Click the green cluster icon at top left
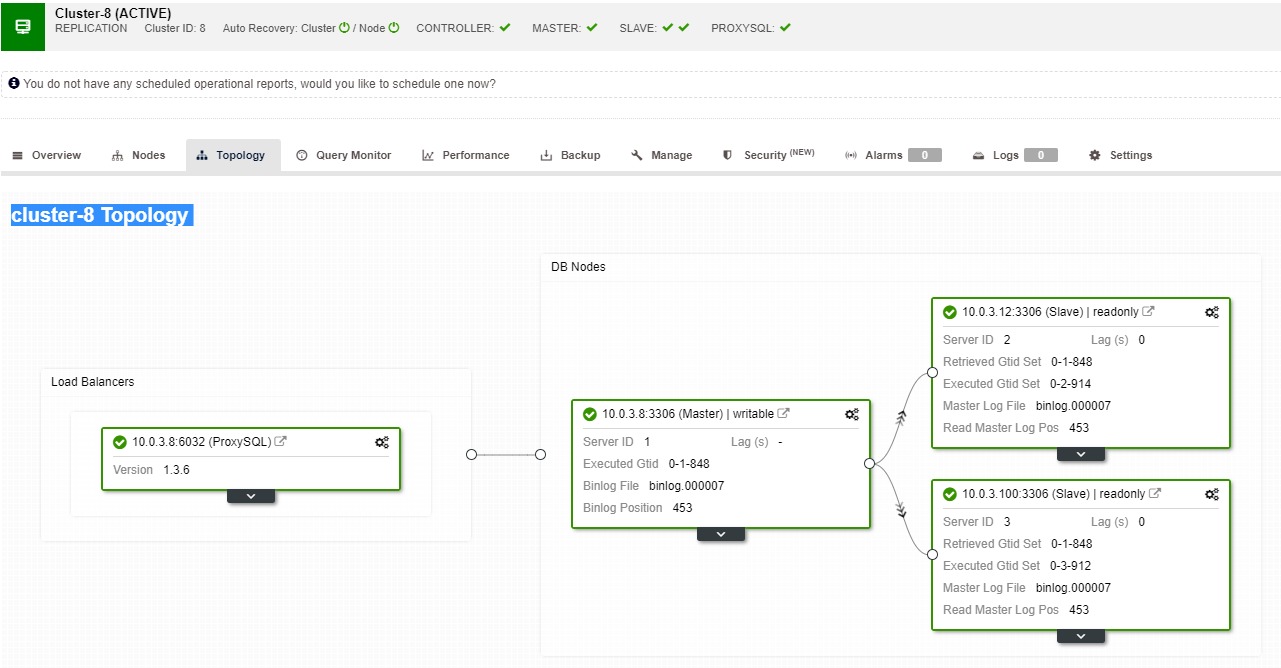The height and width of the screenshot is (668, 1281). (x=23, y=25)
